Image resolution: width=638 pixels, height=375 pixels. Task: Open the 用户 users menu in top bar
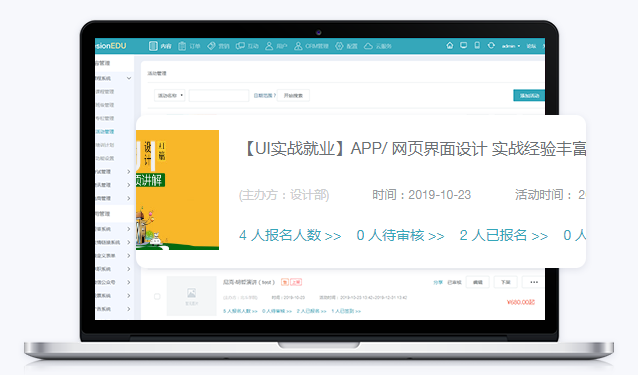pos(276,46)
